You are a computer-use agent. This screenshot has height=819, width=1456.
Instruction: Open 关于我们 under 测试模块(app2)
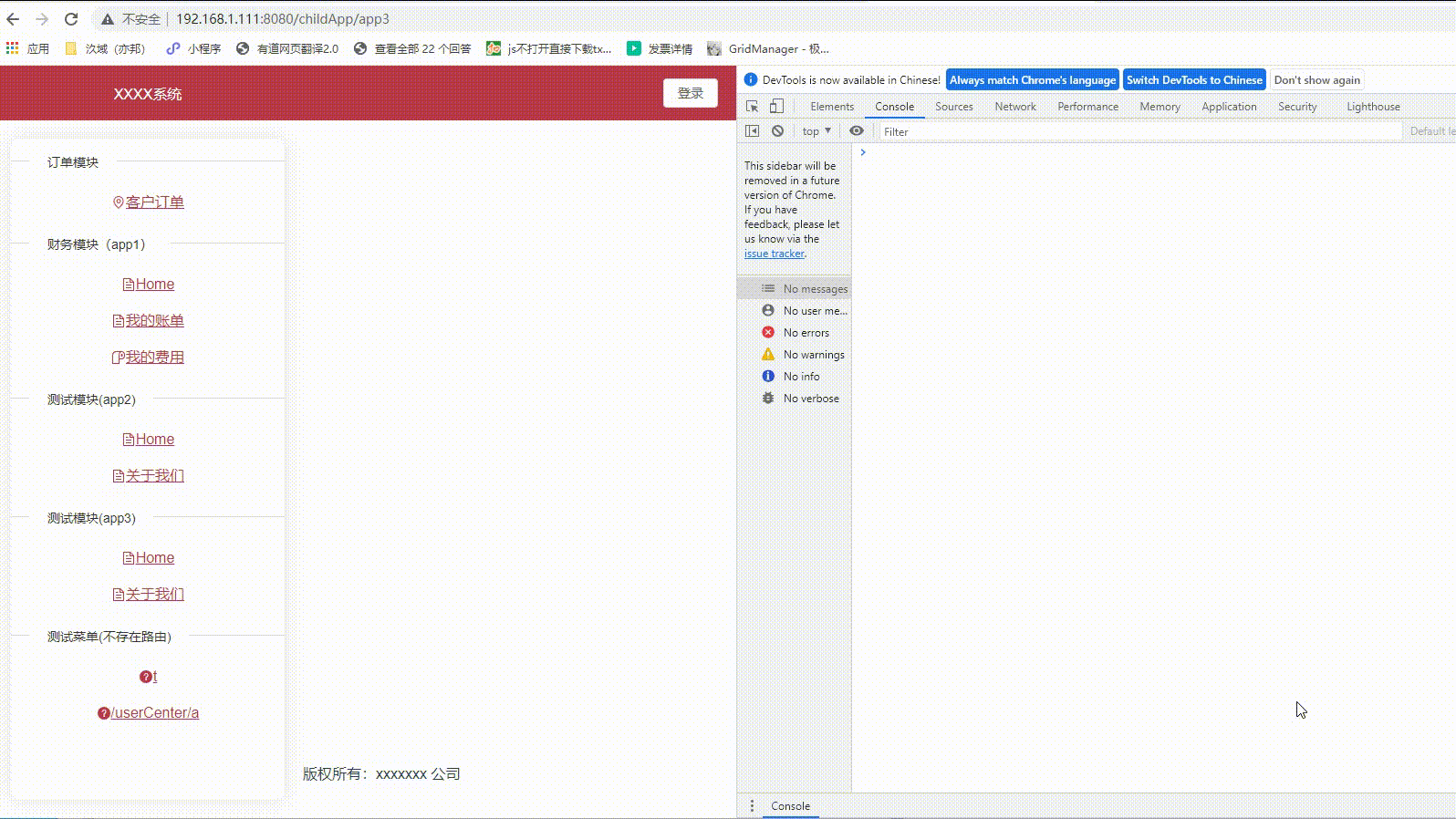coord(149,475)
